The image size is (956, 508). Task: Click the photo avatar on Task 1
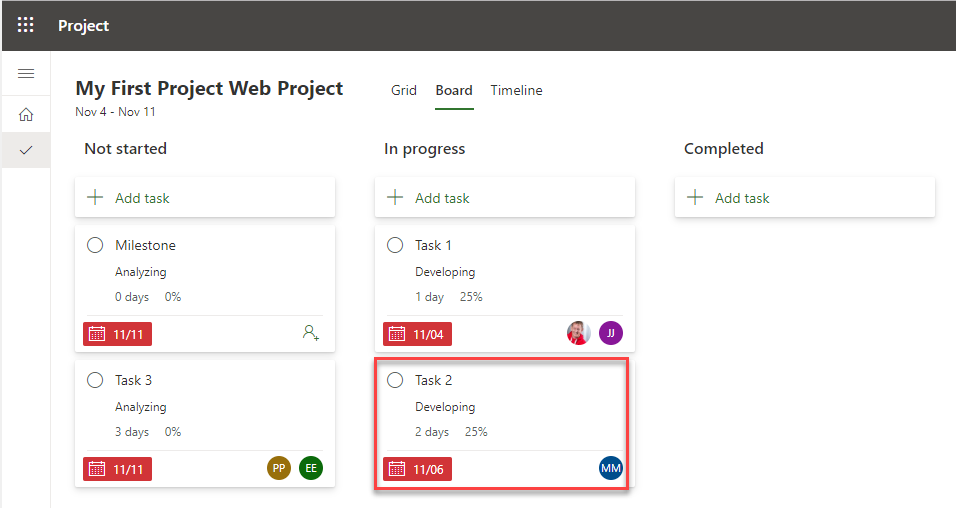tap(578, 333)
